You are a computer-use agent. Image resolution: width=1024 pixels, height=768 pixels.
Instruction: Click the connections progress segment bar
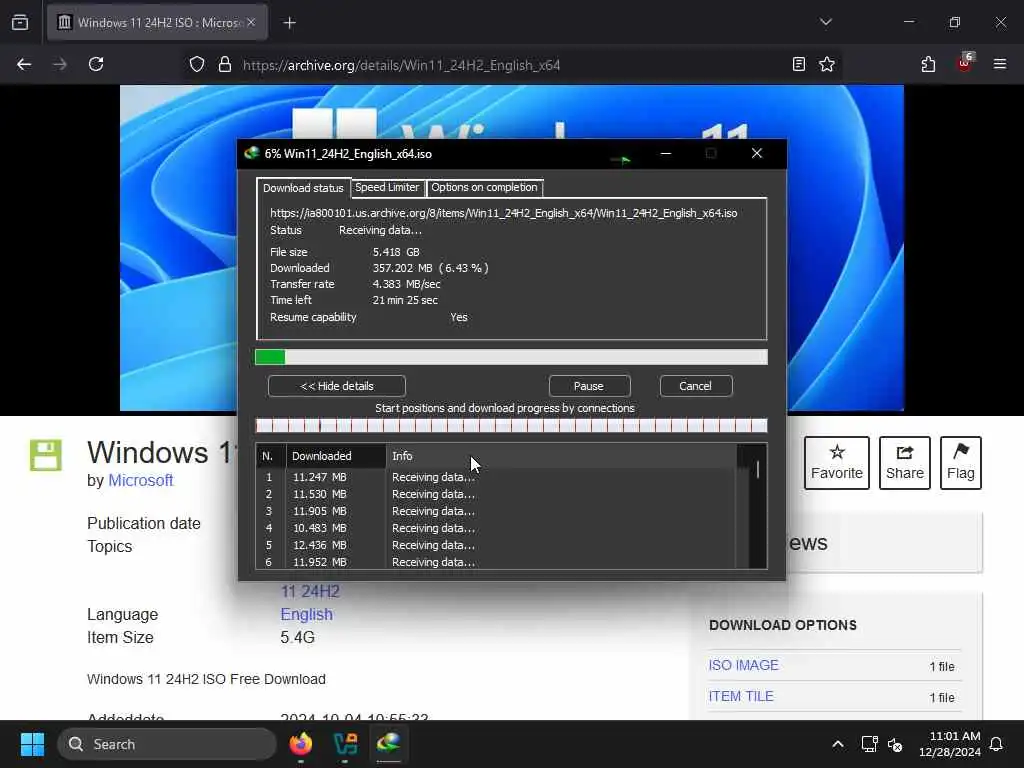511,426
